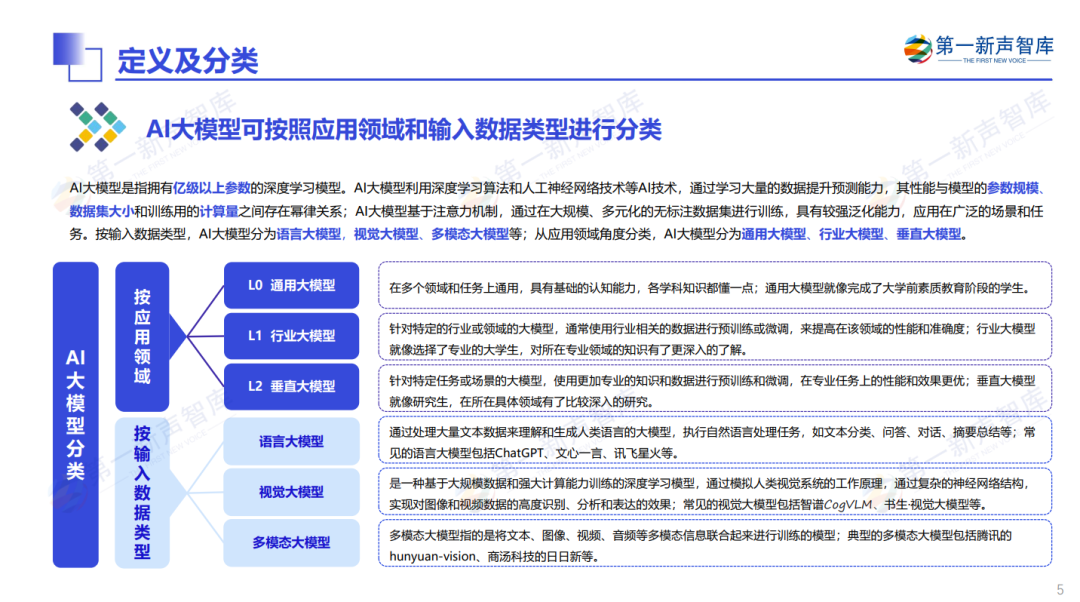Click the colorful diamond cluster icon
Screen dimensions: 1080x602
[x=98, y=127]
